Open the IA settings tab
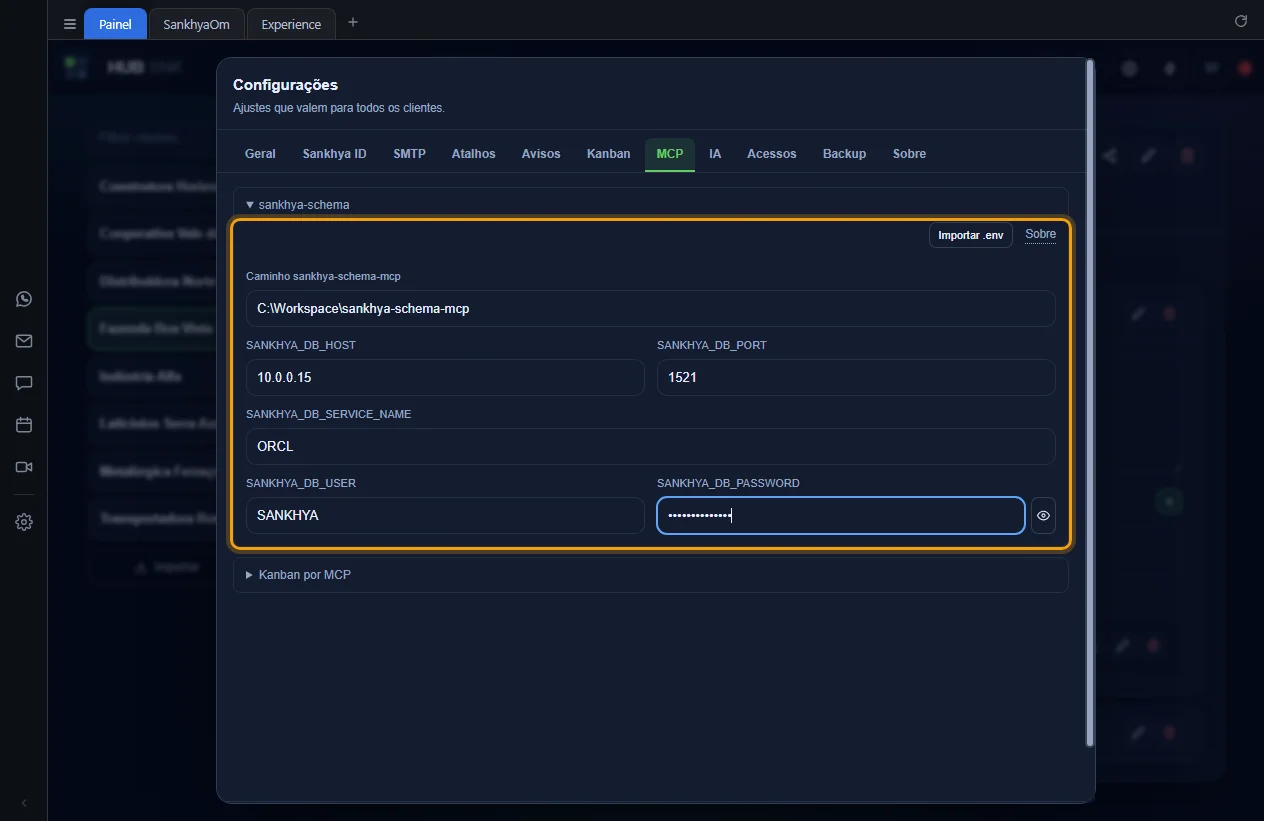Screen dimensions: 1264x821 (715, 154)
